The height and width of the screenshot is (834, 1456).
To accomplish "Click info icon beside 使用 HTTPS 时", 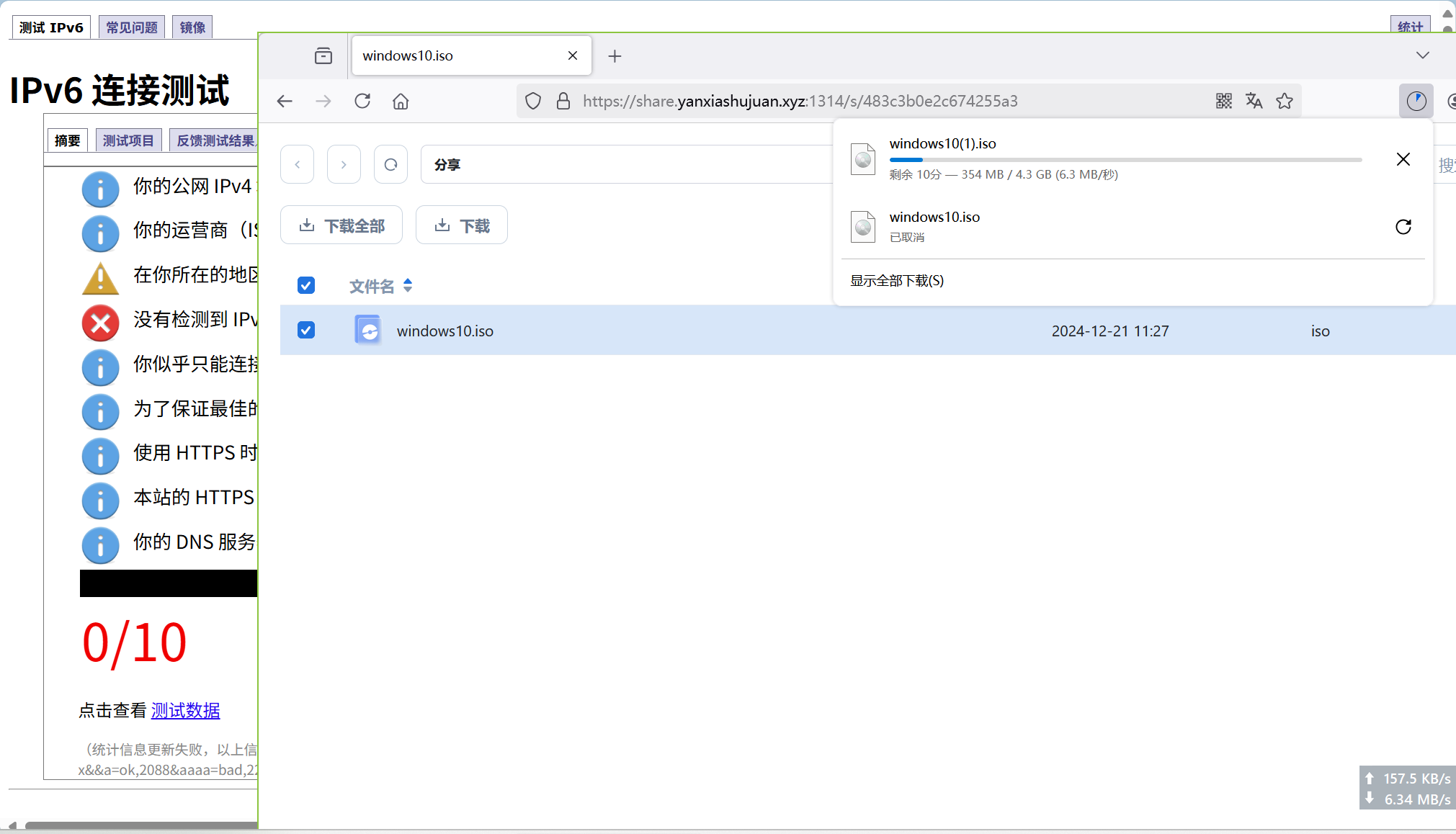I will click(x=100, y=456).
